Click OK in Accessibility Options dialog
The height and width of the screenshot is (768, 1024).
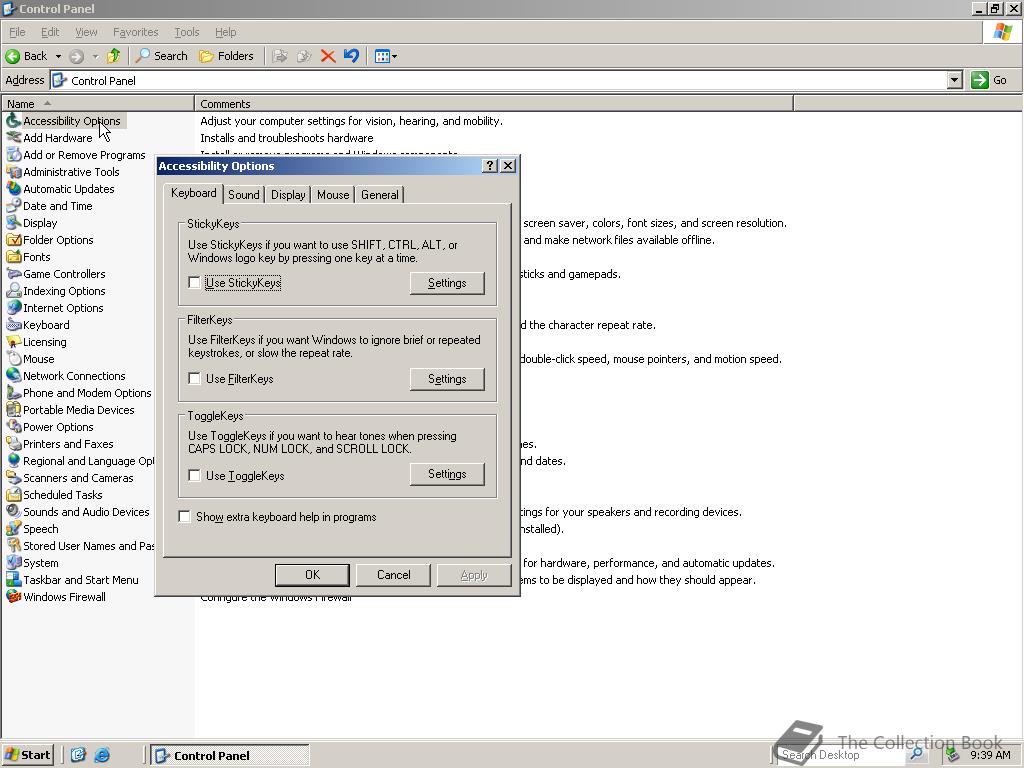[x=312, y=575]
